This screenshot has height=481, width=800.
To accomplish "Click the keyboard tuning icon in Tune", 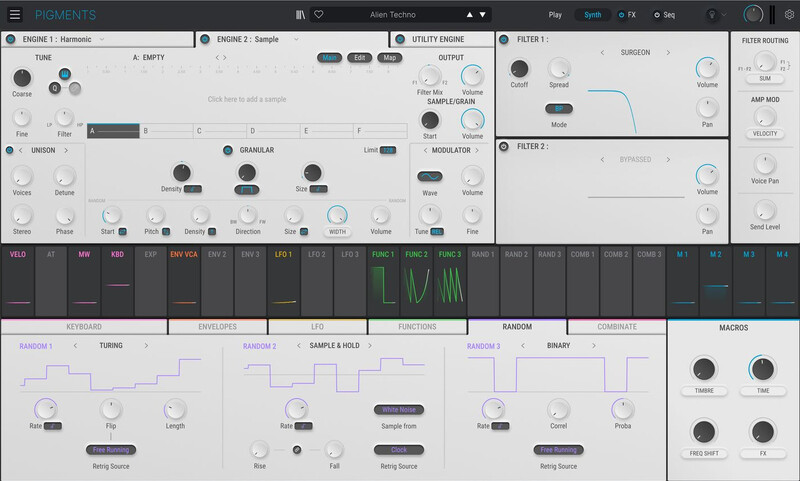I will (x=65, y=74).
